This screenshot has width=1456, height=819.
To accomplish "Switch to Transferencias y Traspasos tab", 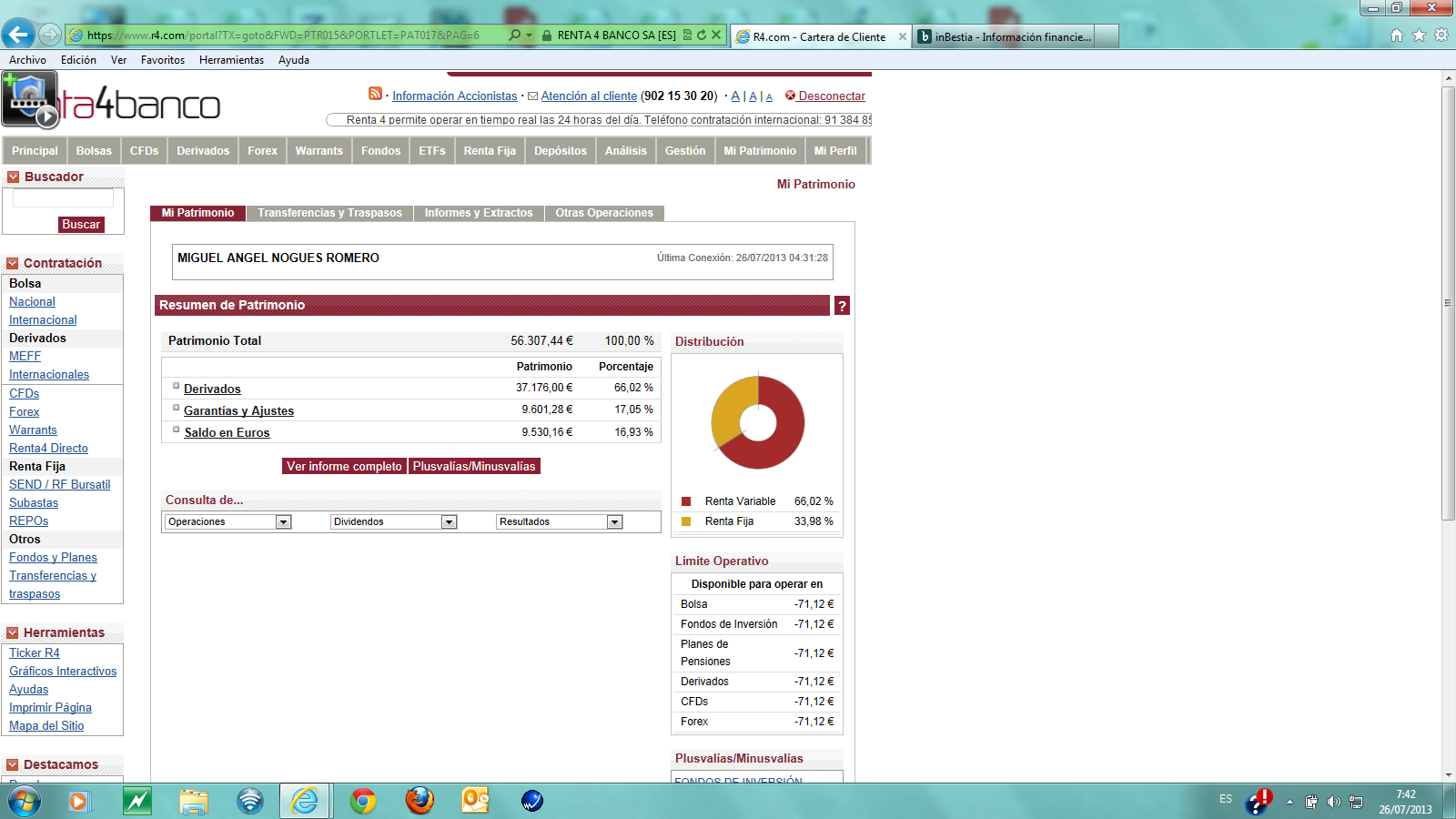I will 329,213.
